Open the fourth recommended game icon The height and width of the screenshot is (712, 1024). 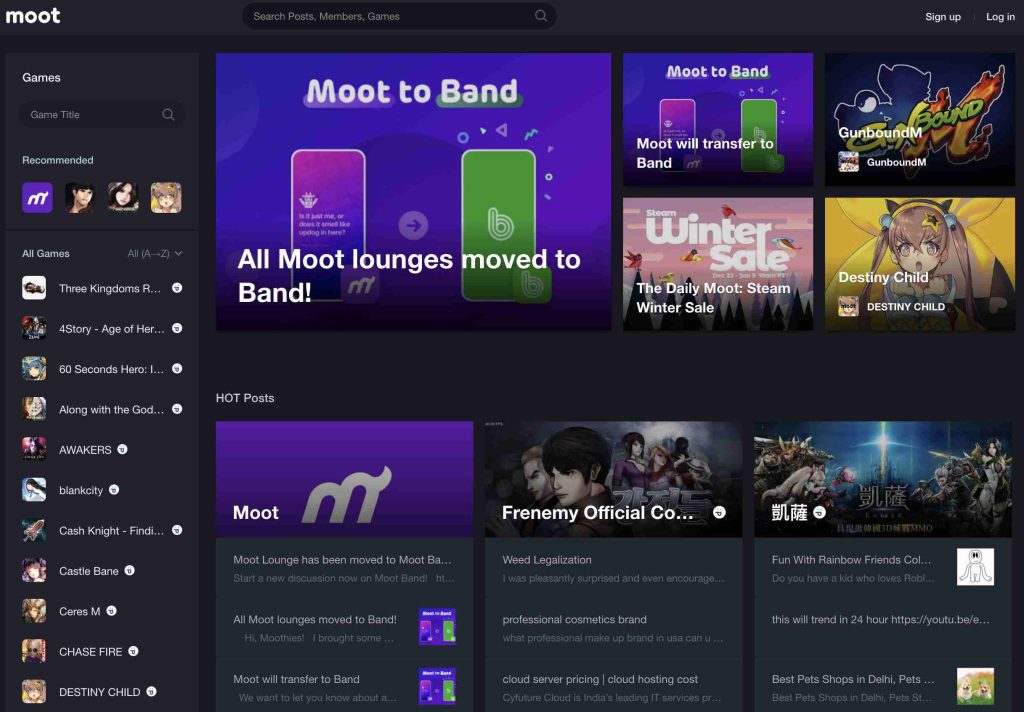[x=167, y=197]
